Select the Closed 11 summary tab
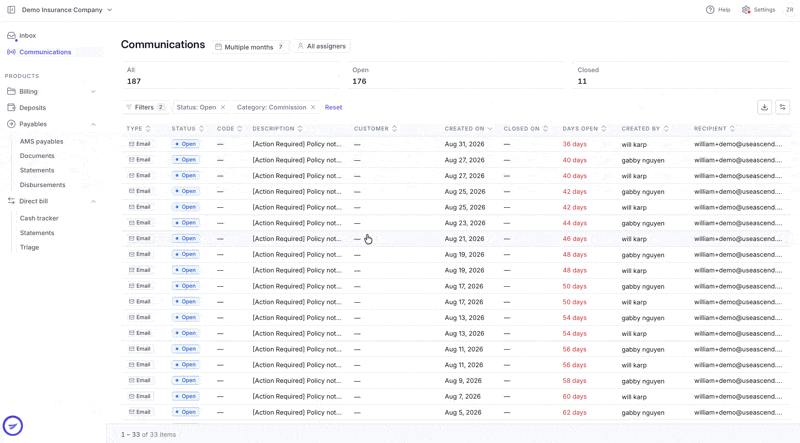The image size is (800, 443). point(681,76)
